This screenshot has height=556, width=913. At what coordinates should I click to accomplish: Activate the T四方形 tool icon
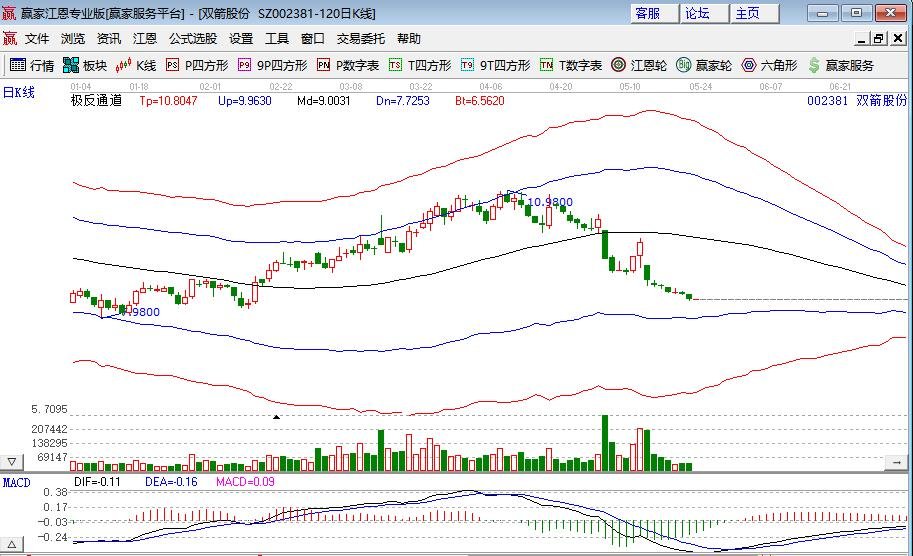click(x=395, y=65)
